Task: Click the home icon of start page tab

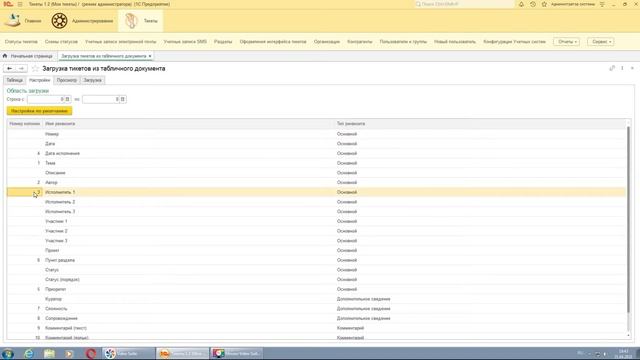Action: tap(5, 56)
